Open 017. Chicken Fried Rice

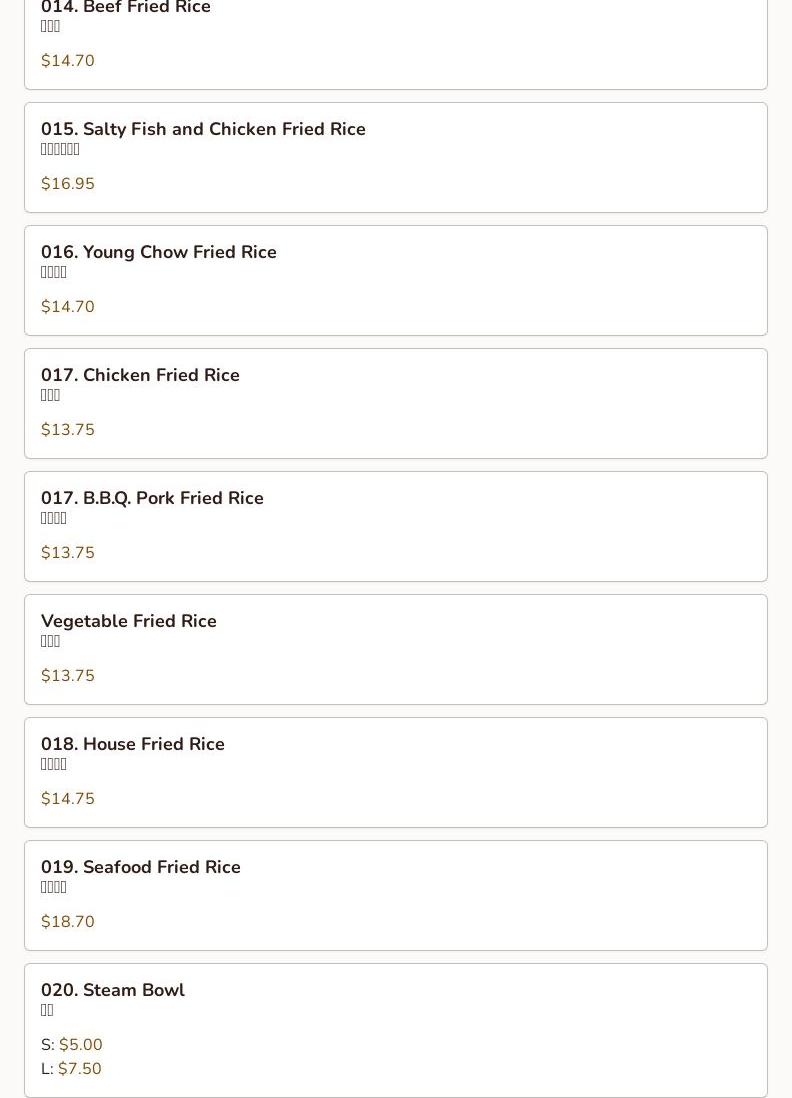pyautogui.click(x=140, y=375)
